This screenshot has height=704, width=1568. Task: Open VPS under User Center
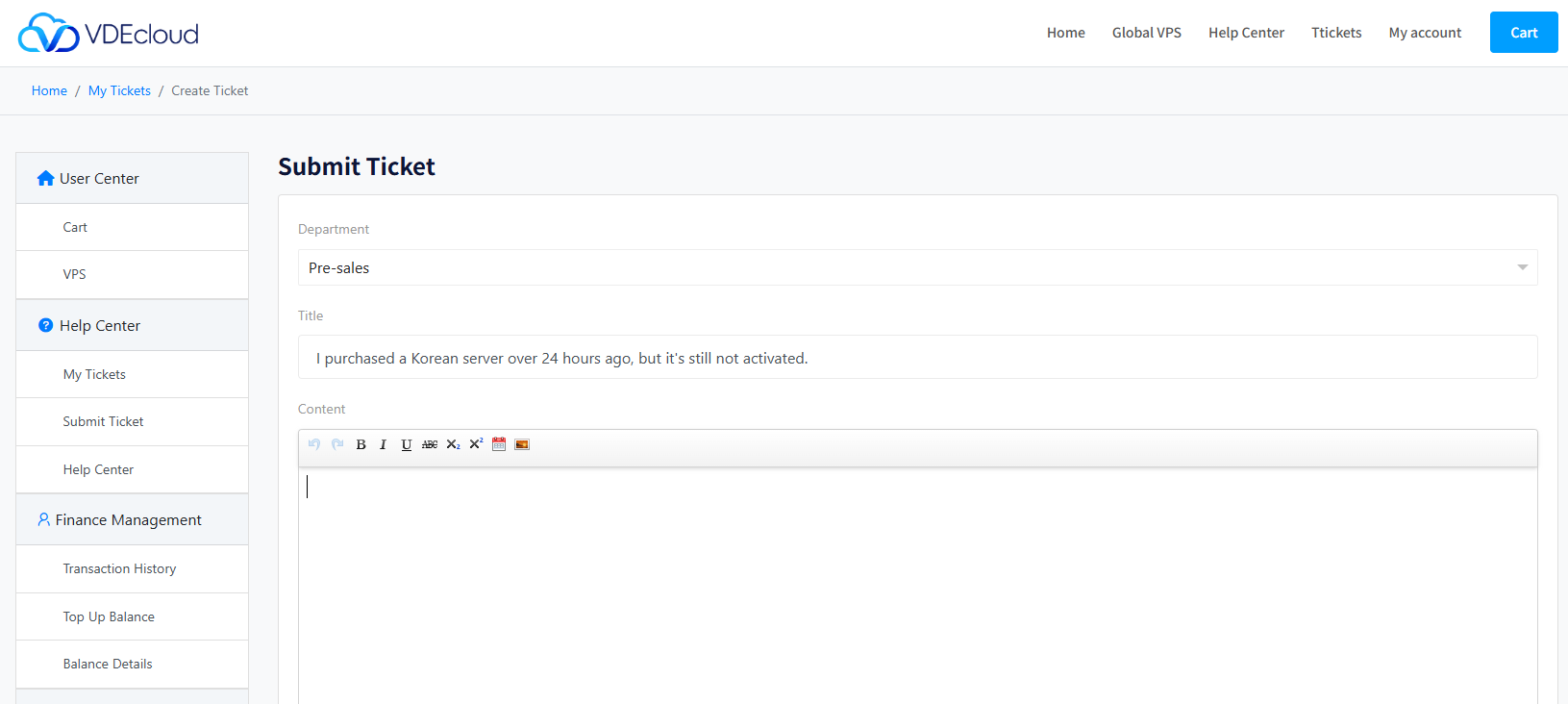(x=75, y=274)
